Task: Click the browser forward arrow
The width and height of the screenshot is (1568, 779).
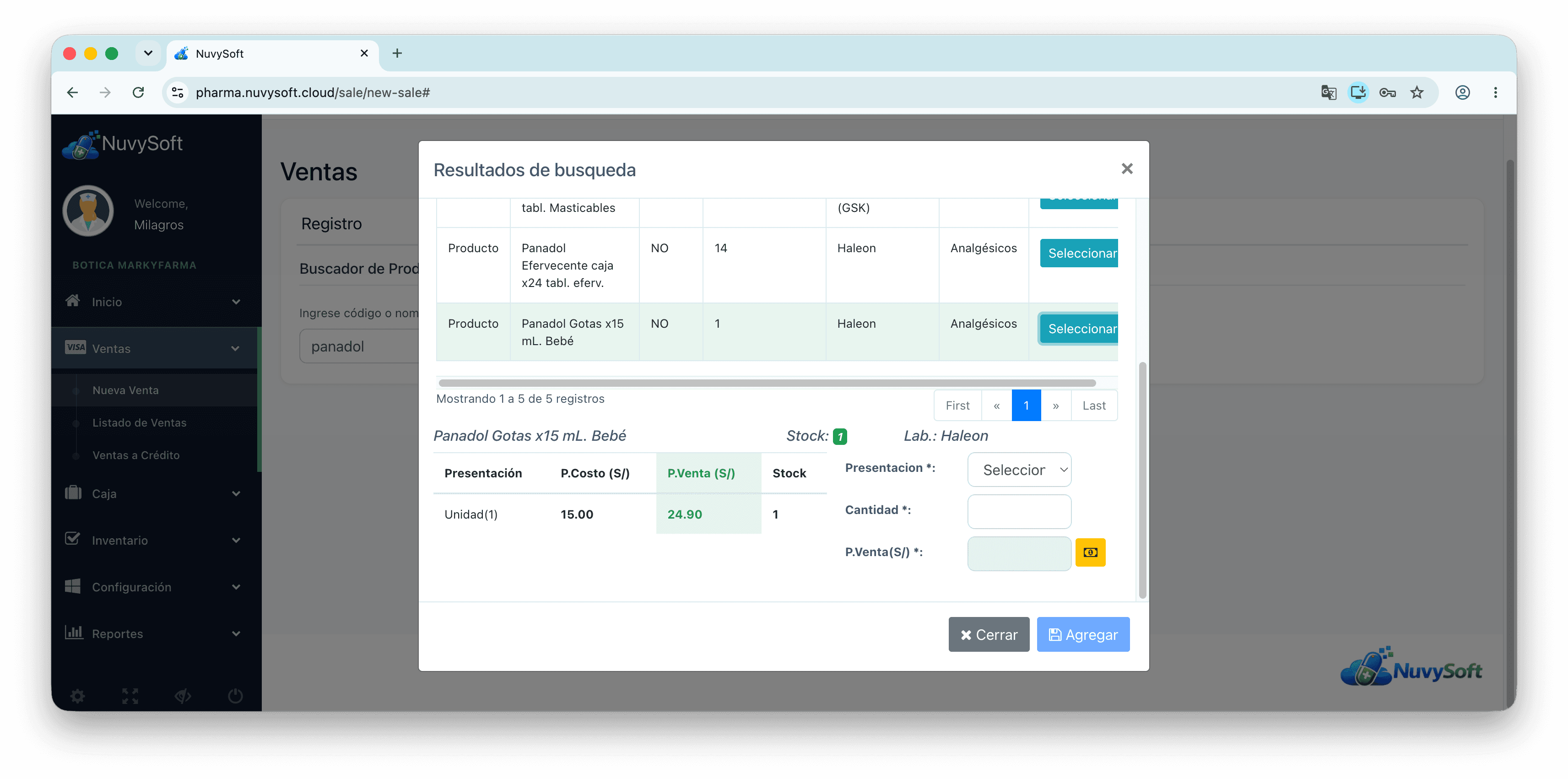Action: [105, 92]
